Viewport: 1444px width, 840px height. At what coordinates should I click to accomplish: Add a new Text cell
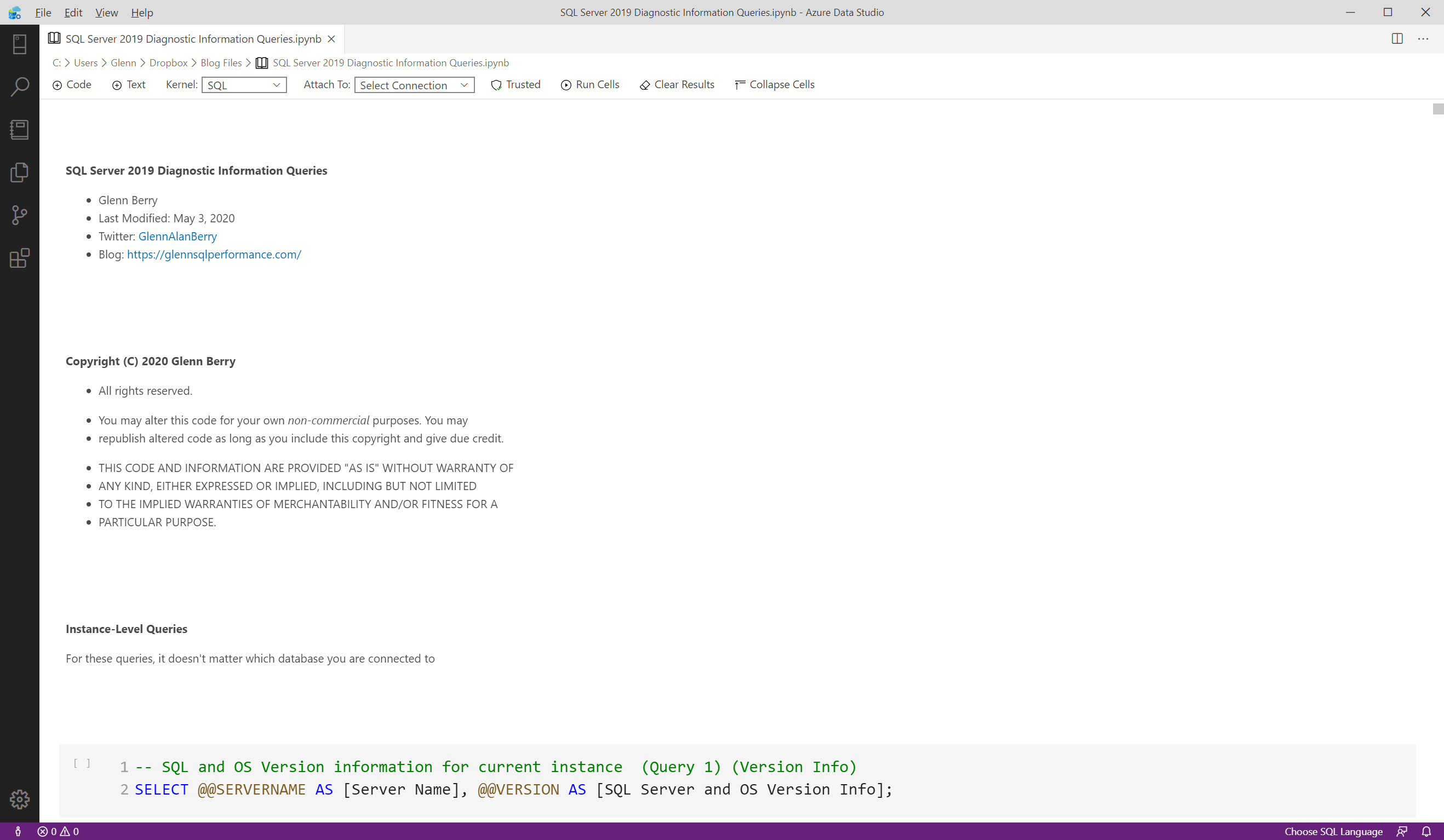click(x=129, y=85)
